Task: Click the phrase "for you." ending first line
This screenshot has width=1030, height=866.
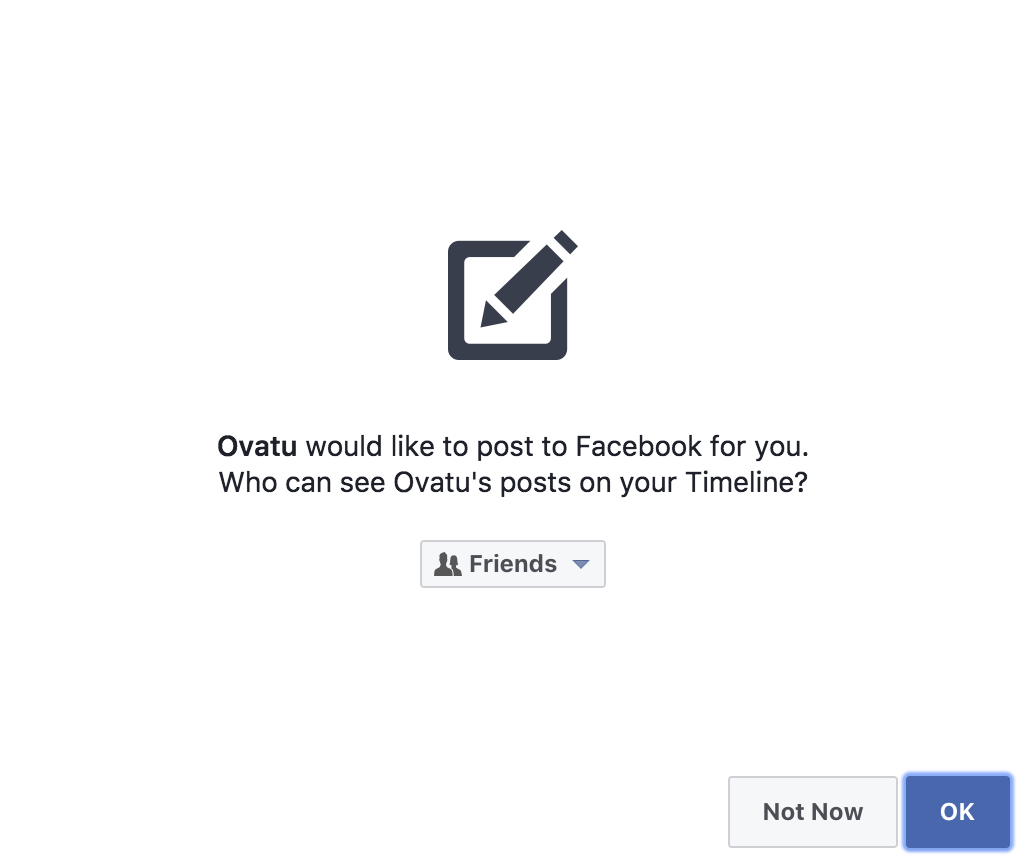Action: 759,447
